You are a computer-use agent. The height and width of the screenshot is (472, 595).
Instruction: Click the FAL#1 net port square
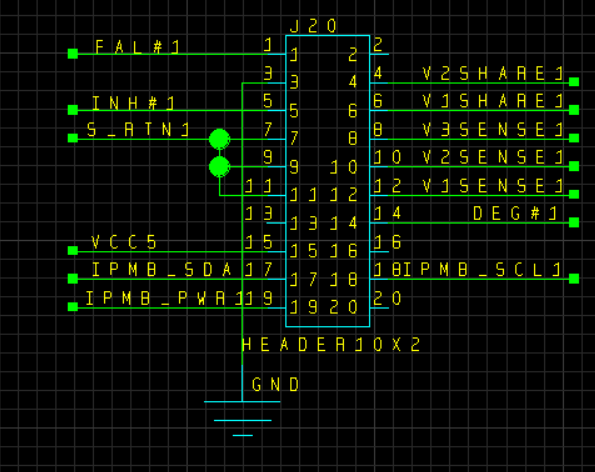pyautogui.click(x=73, y=54)
